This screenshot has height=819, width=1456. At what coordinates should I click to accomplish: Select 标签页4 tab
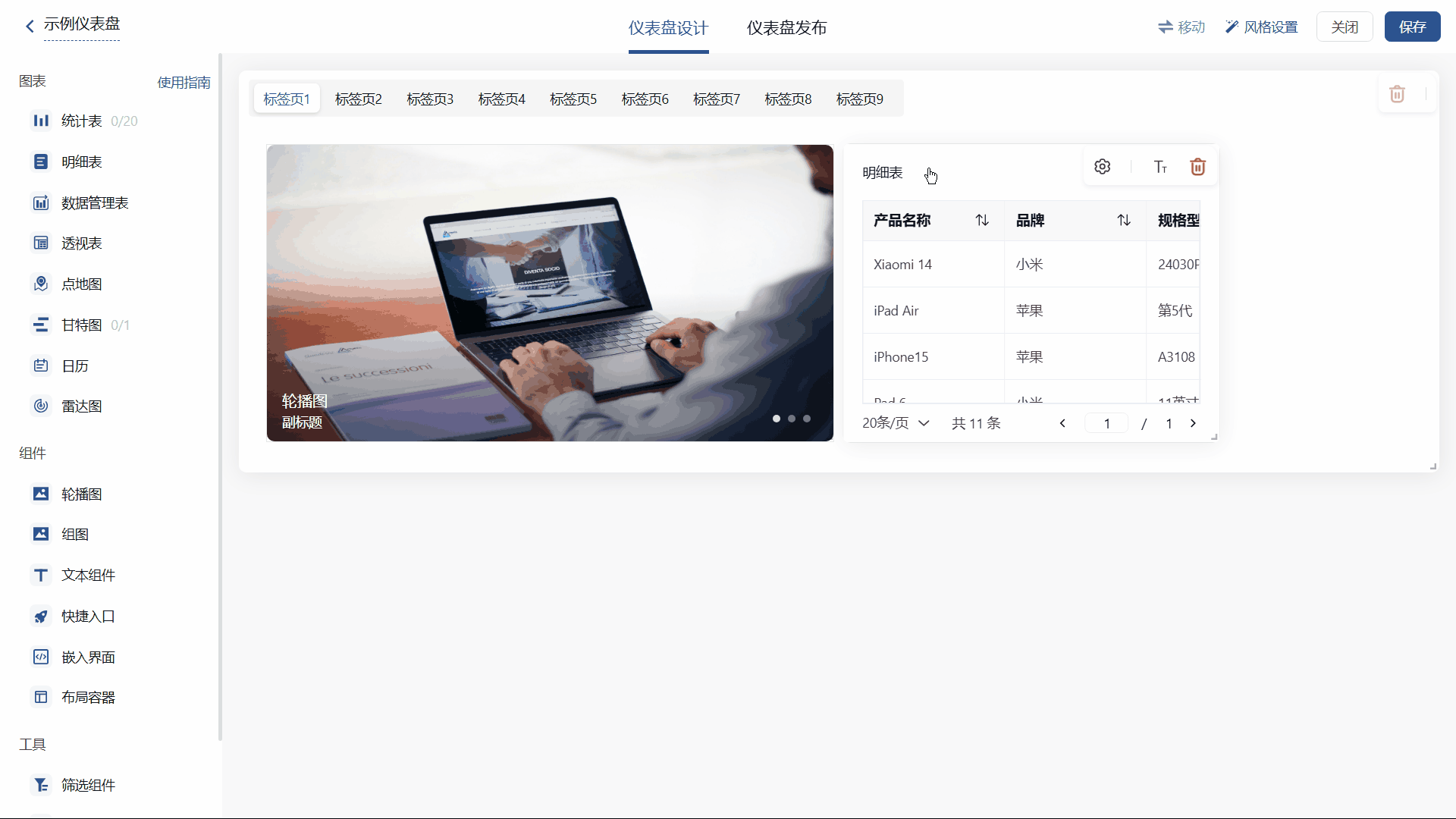pos(501,99)
